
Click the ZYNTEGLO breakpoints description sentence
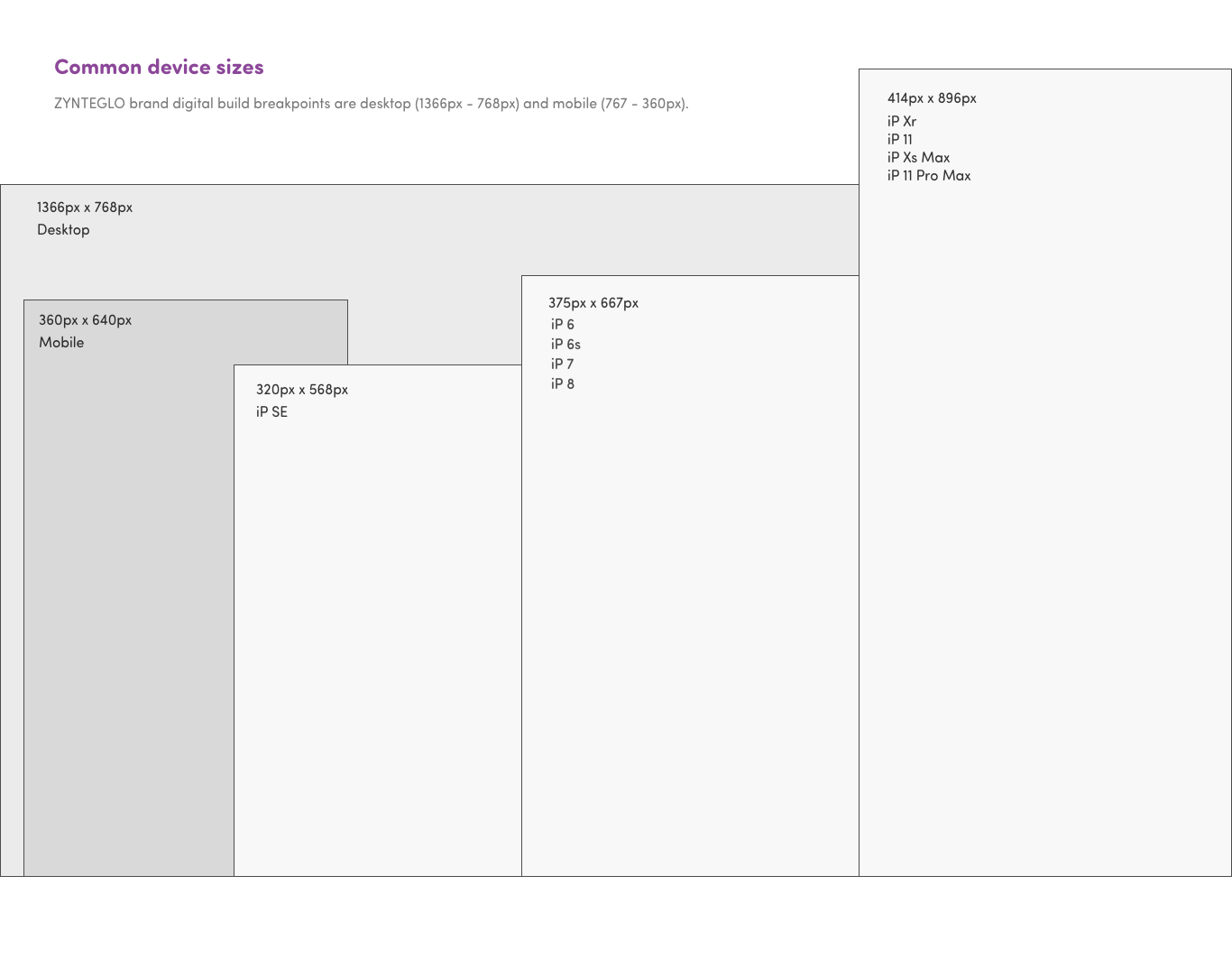pos(372,104)
